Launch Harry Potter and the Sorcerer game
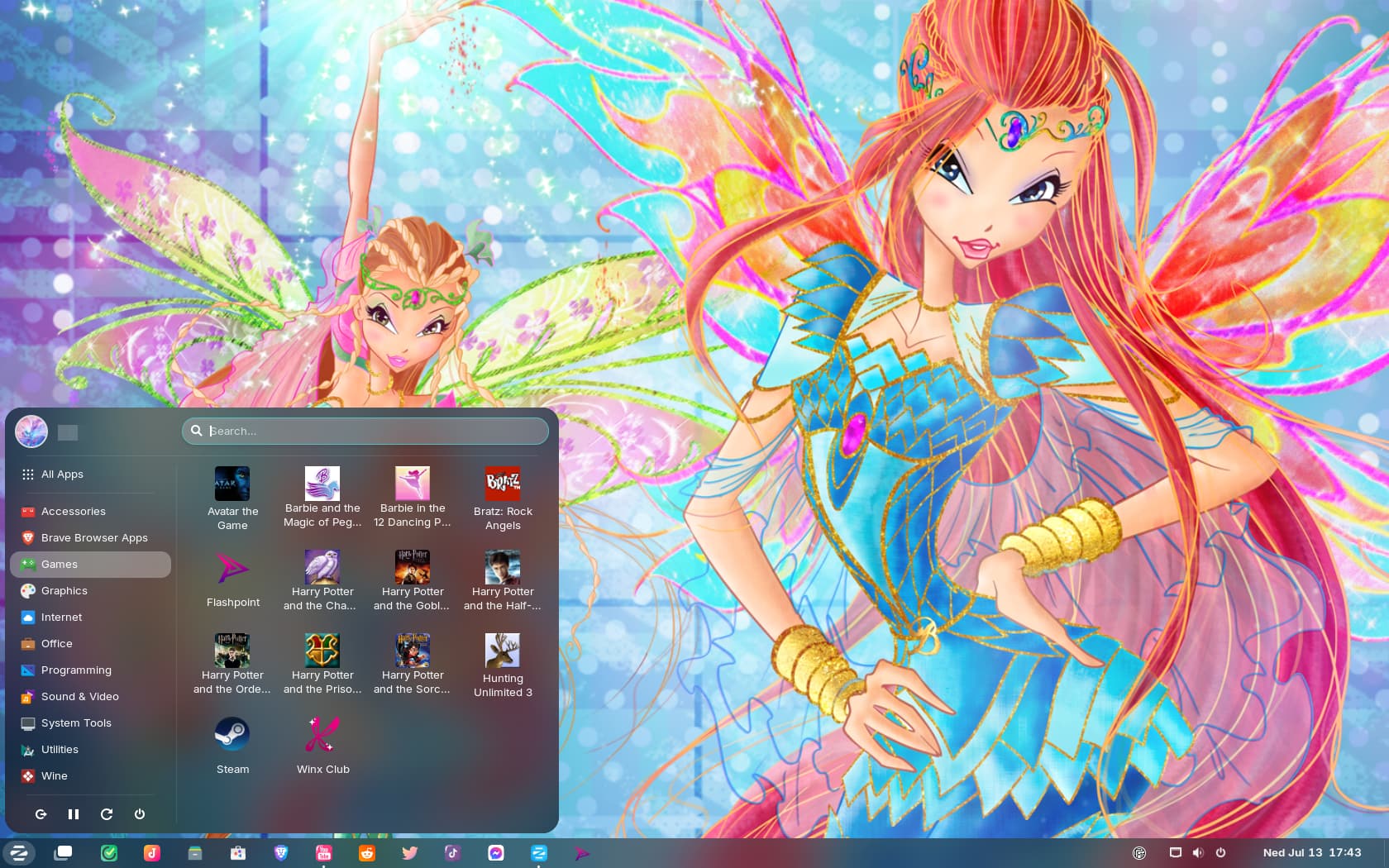Image resolution: width=1389 pixels, height=868 pixels. coord(413,665)
